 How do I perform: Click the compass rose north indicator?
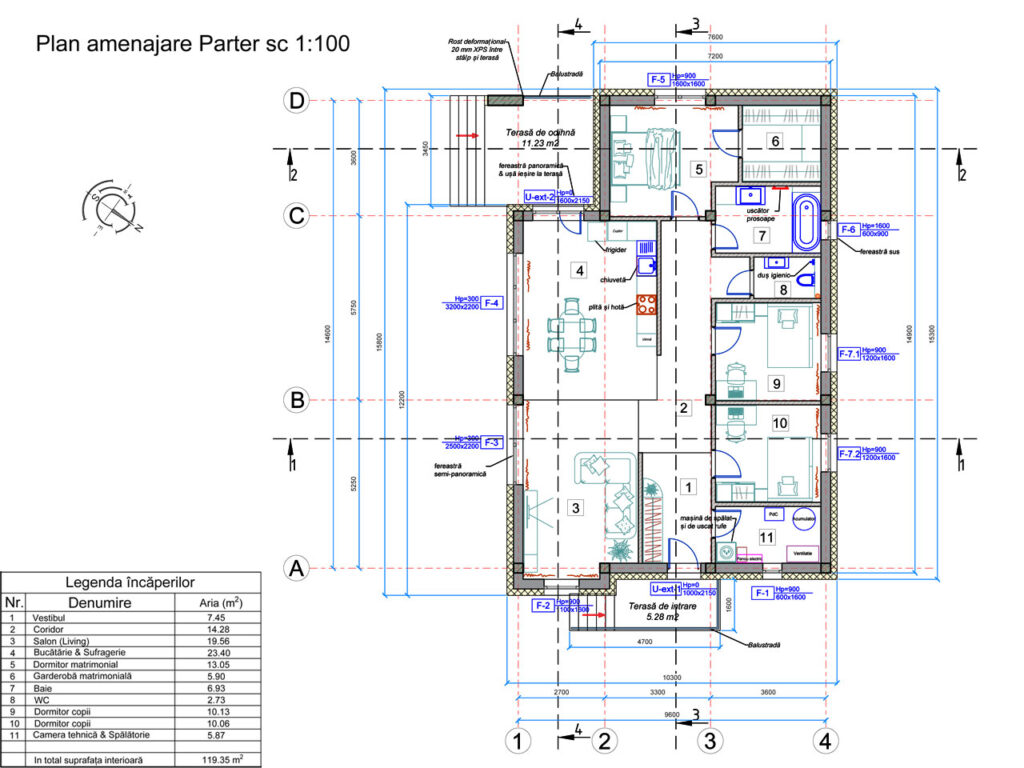(110, 208)
